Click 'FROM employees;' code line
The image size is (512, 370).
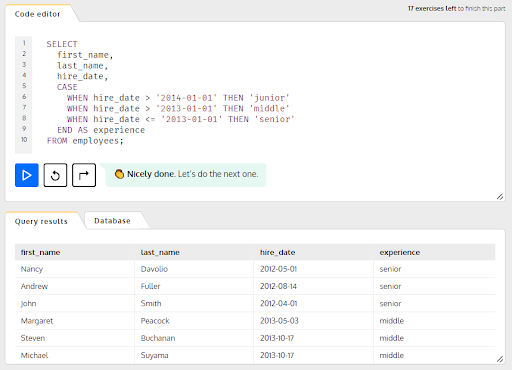click(85, 141)
